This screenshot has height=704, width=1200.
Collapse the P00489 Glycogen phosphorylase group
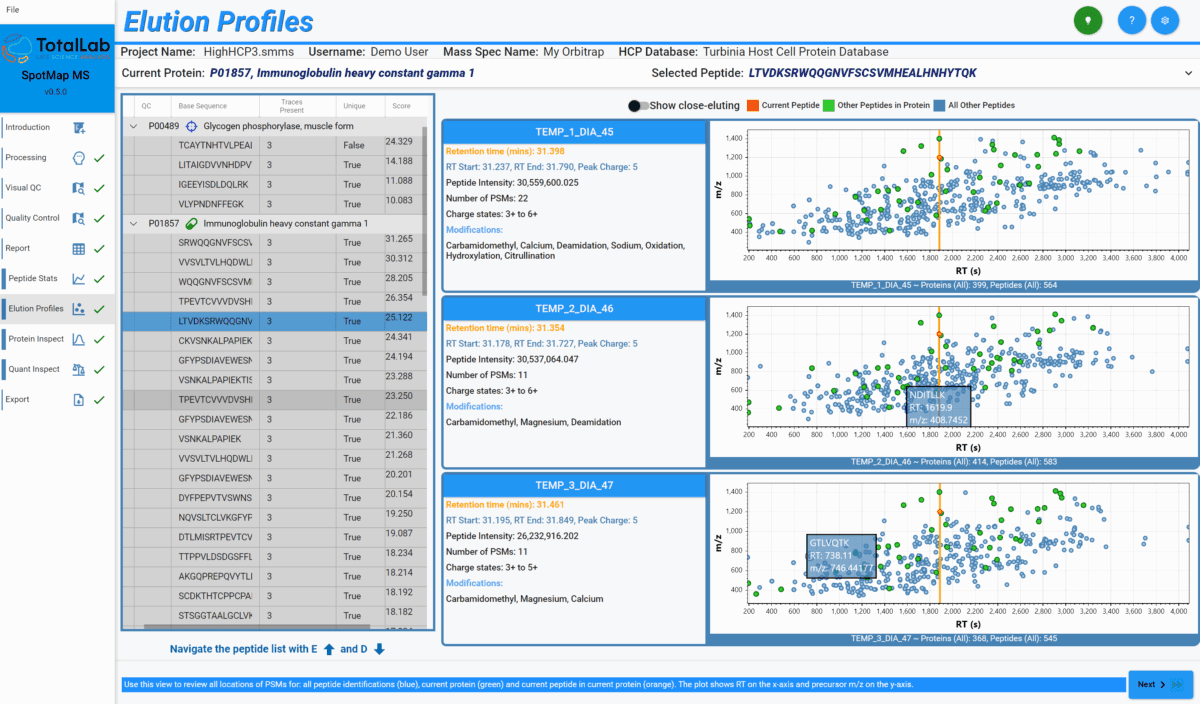coord(134,127)
